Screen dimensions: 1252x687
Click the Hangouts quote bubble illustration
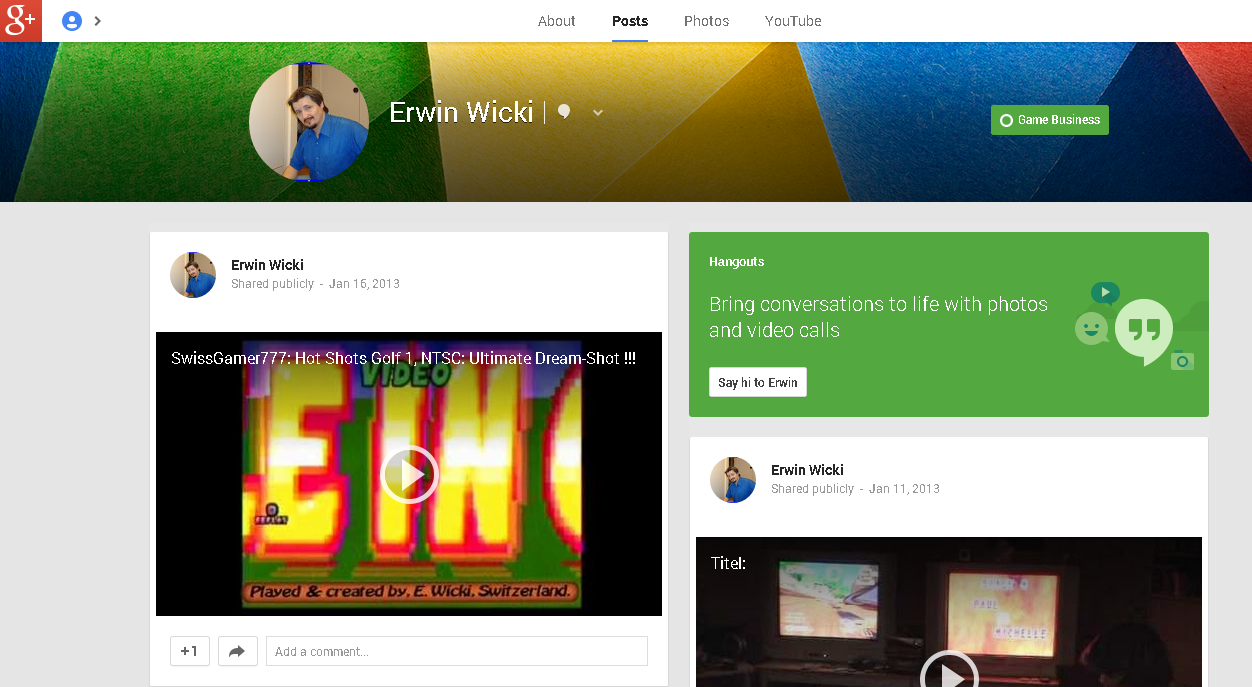click(1143, 332)
